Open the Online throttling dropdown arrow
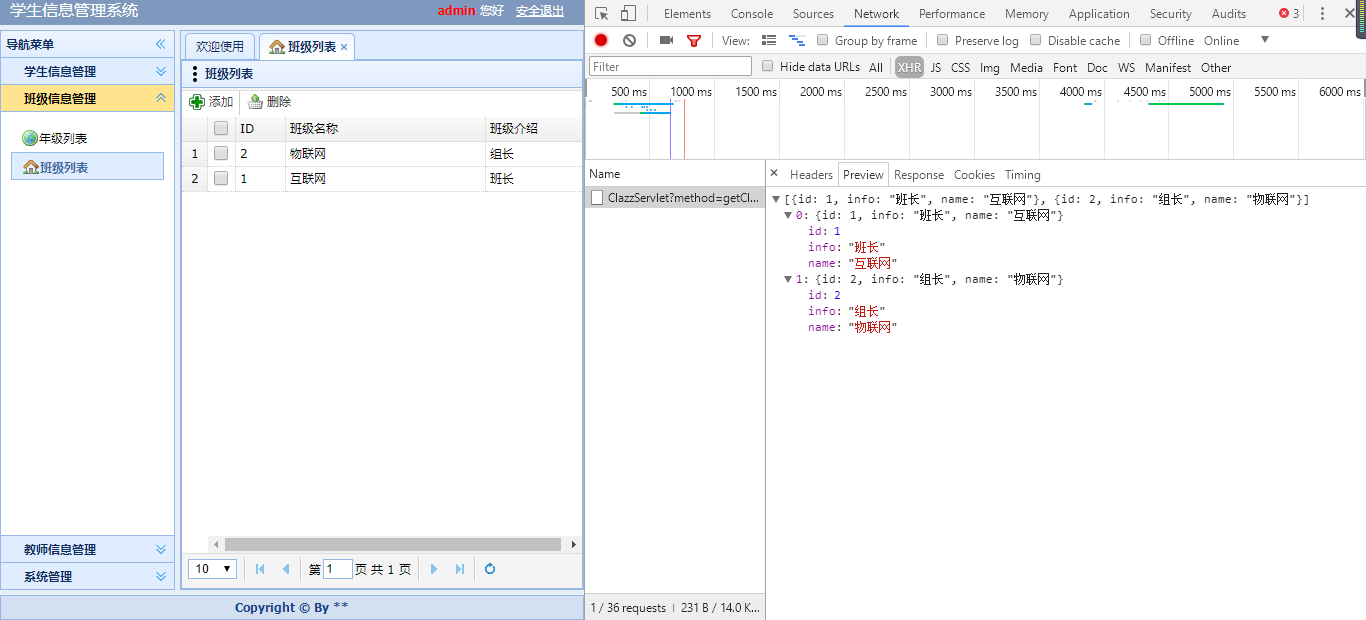The height and width of the screenshot is (620, 1366). tap(1264, 40)
